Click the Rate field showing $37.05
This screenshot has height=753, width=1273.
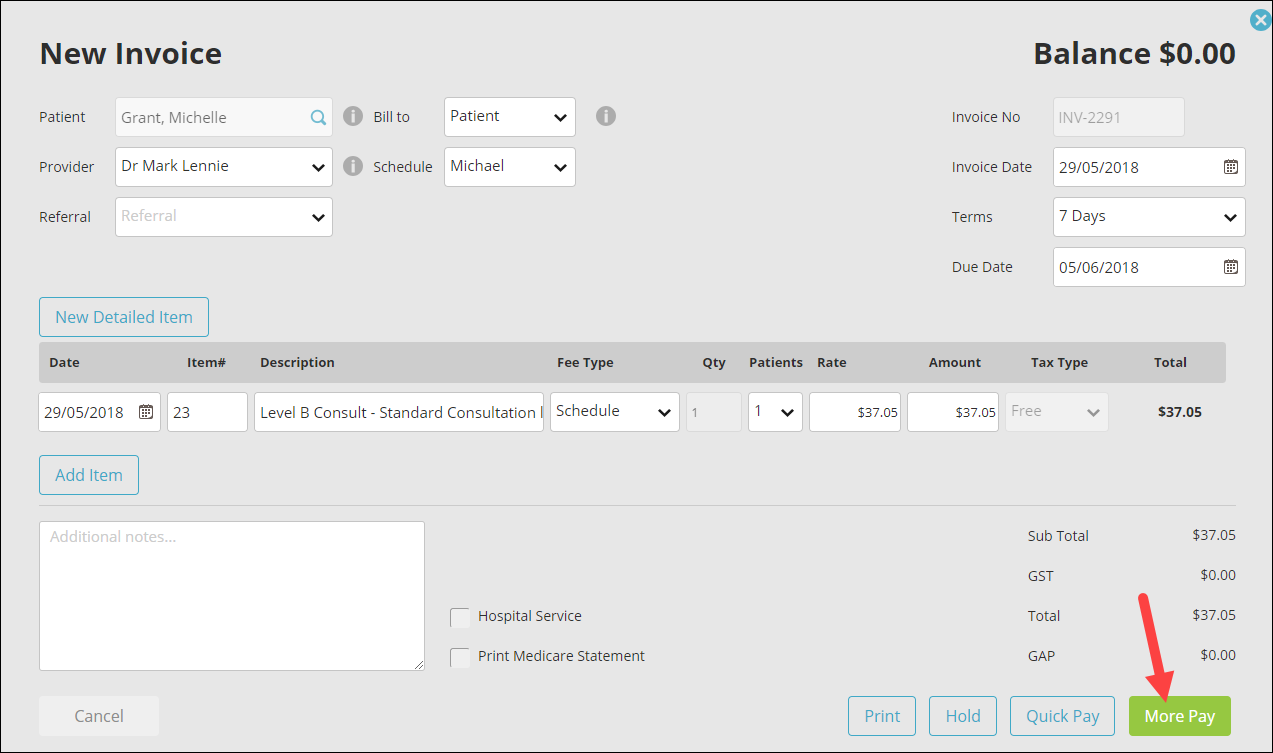[855, 412]
